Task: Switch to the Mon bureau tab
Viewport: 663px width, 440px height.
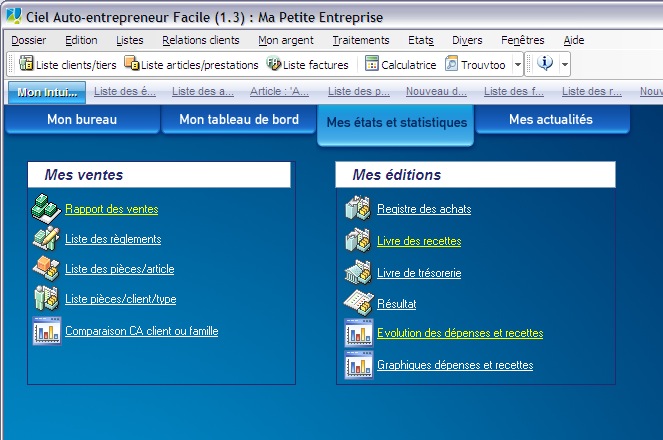Action: (82, 119)
